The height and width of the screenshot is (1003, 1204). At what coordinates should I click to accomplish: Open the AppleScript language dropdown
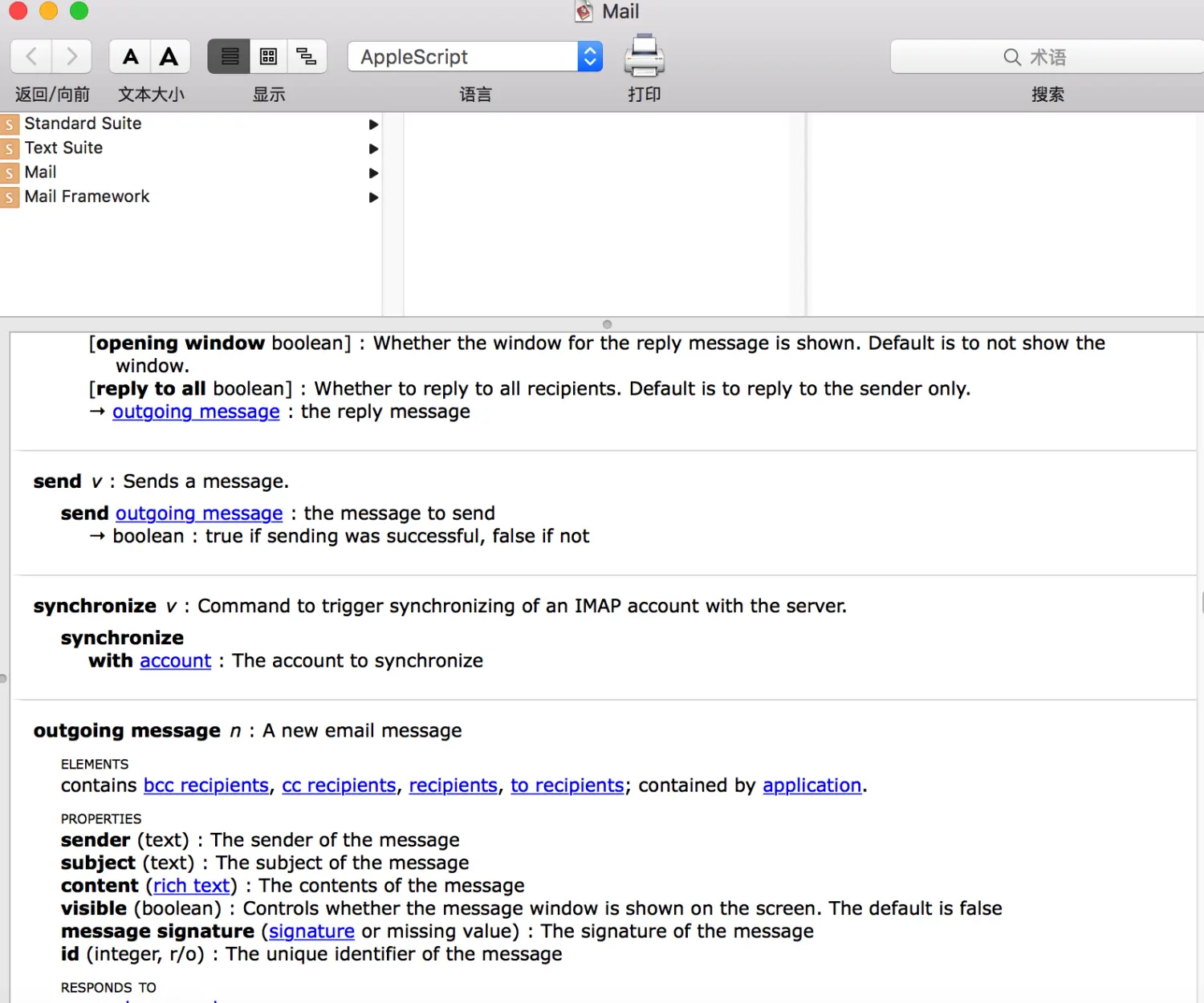coord(475,56)
